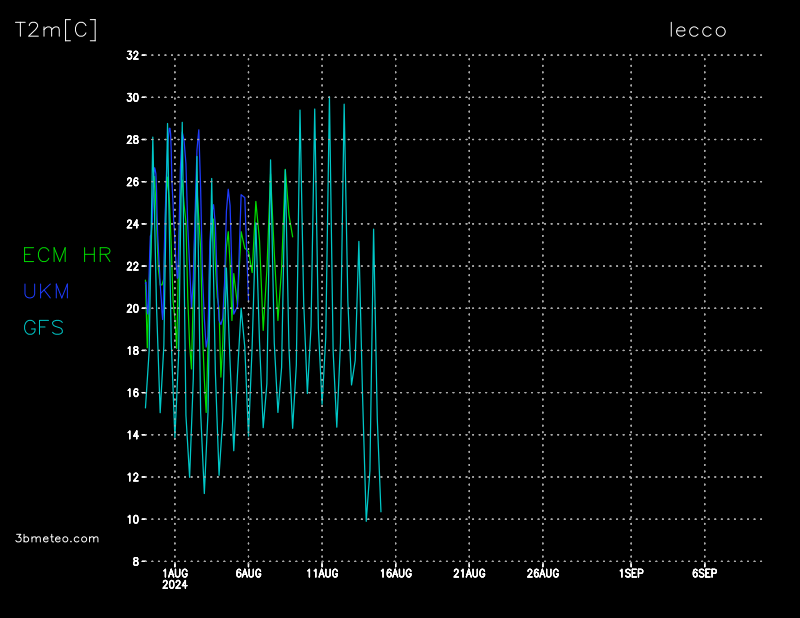Select the ECM HR legend entry
This screenshot has width=800, height=618.
tap(67, 255)
